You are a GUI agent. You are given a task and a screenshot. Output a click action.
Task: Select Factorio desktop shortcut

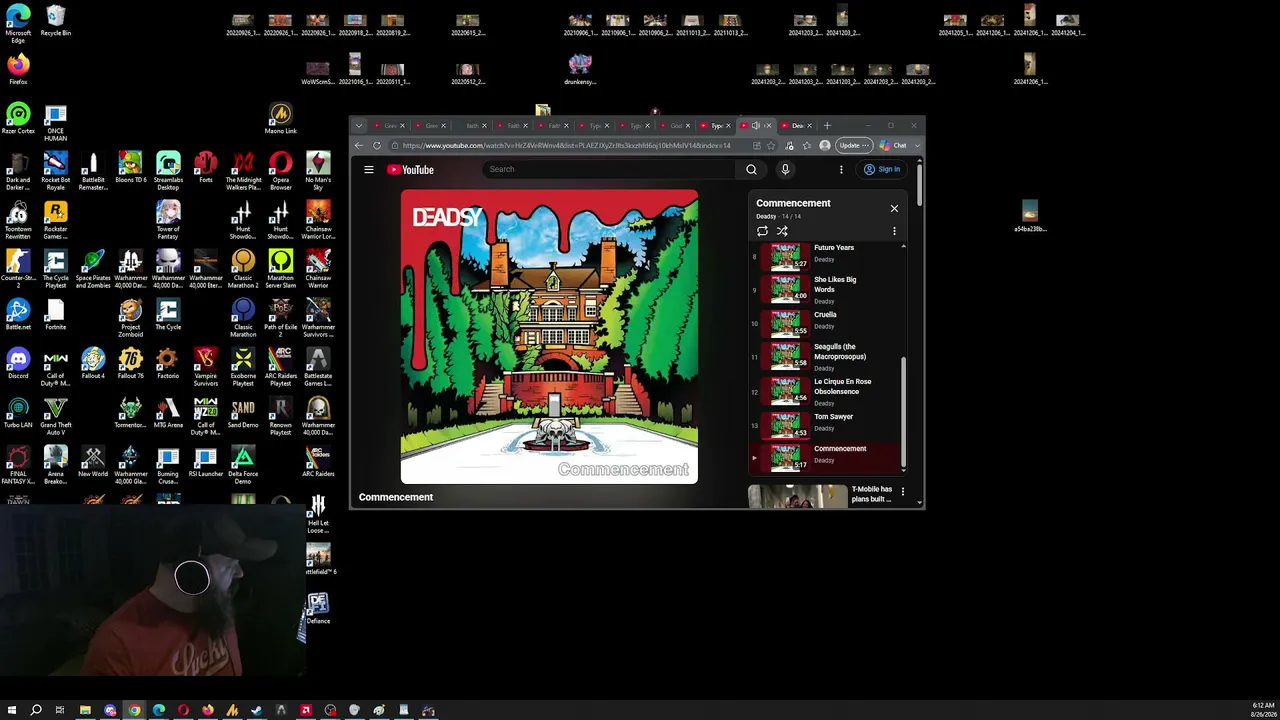pos(168,363)
